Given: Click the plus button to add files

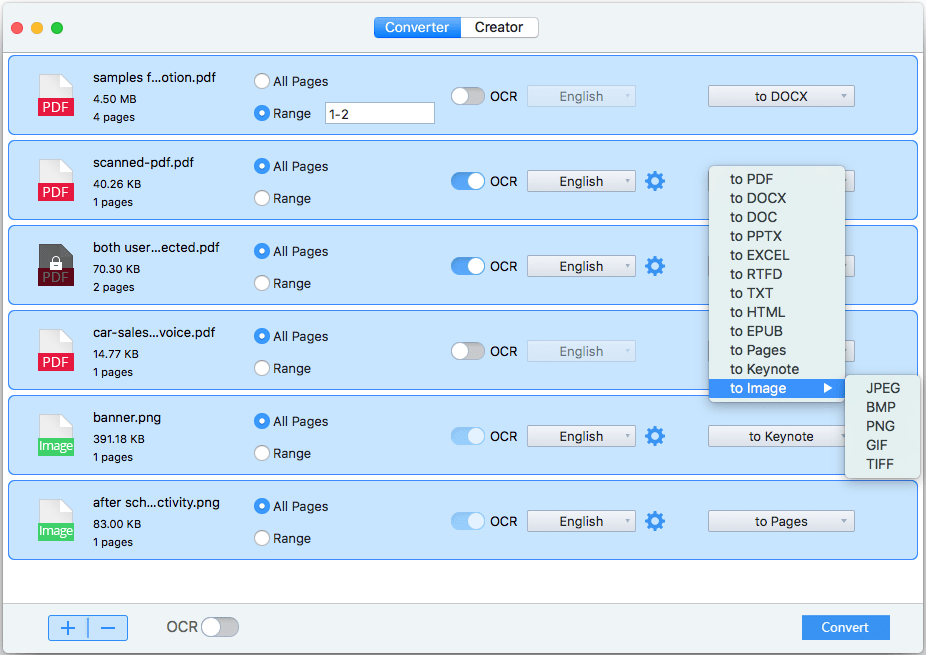Looking at the screenshot, I should click(68, 628).
